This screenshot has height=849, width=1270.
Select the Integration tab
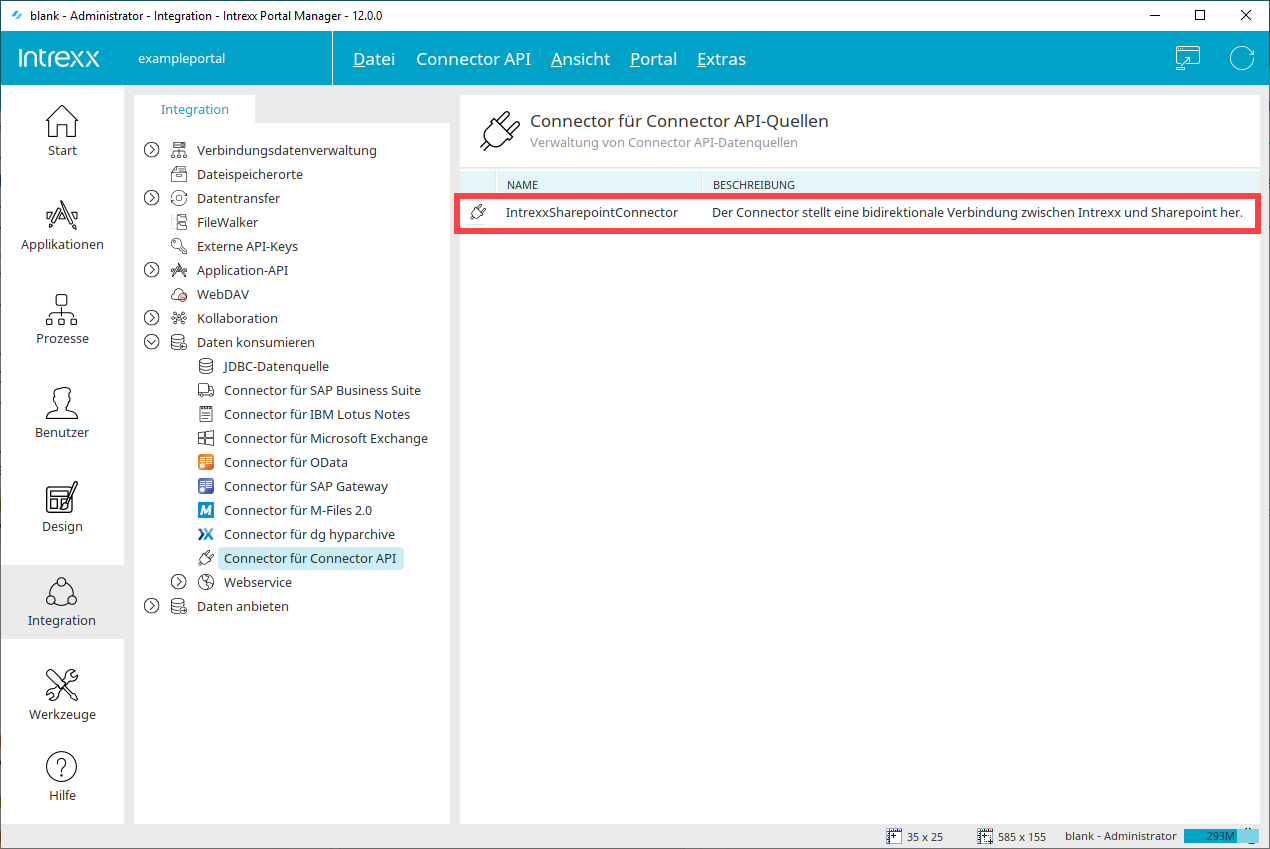point(195,109)
